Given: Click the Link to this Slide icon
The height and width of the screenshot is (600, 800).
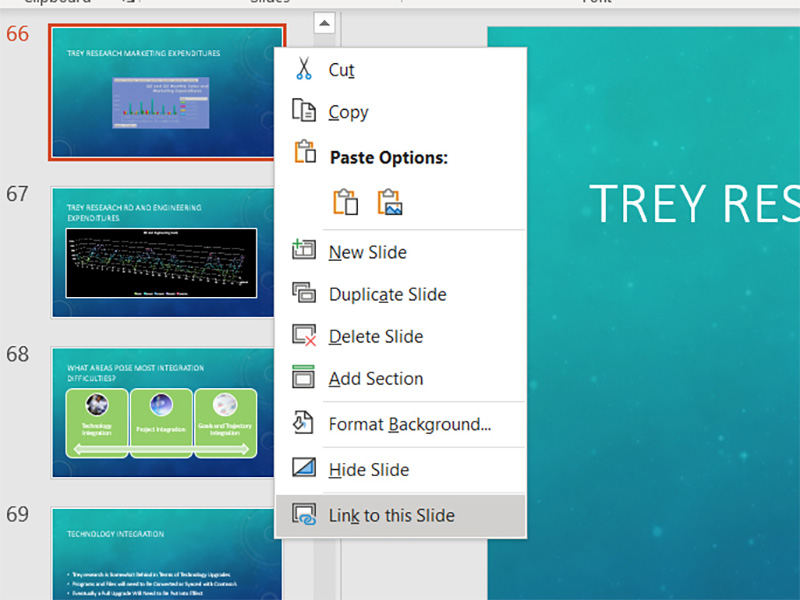Looking at the screenshot, I should coord(304,514).
